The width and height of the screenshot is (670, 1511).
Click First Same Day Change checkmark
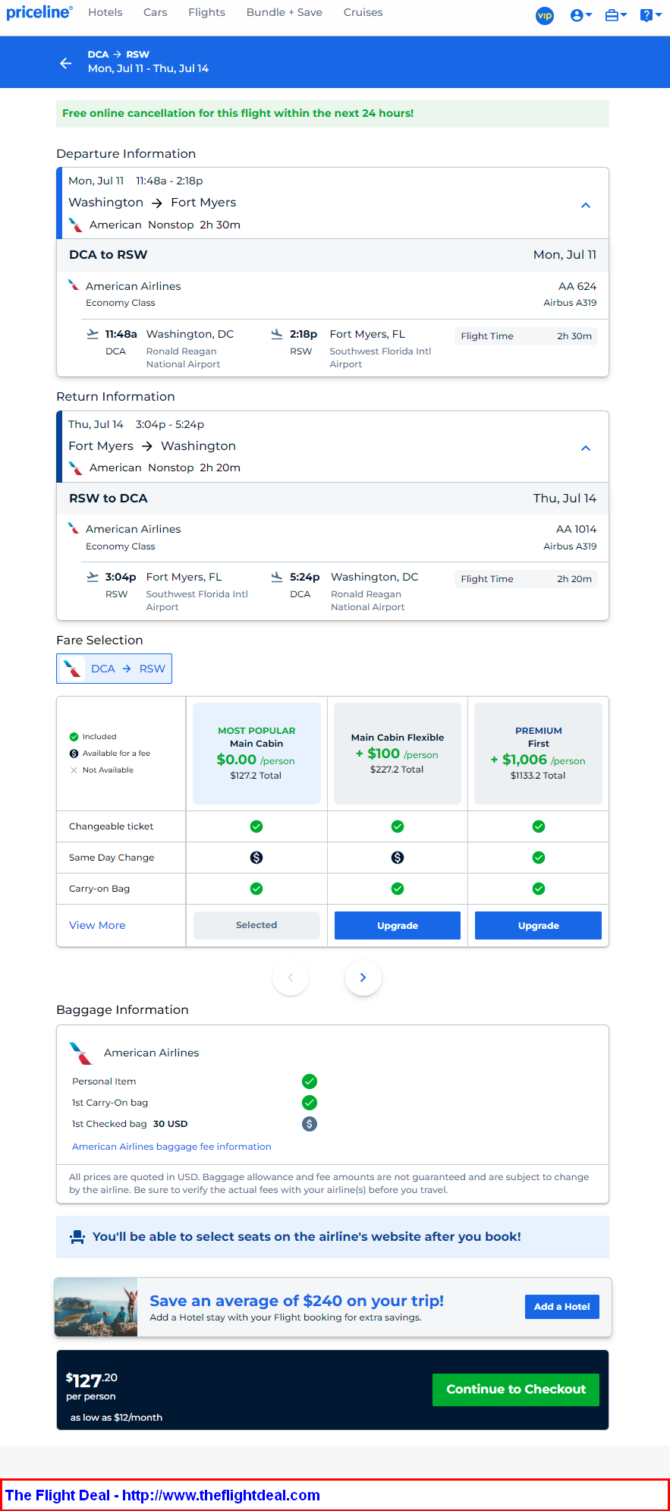coord(538,857)
